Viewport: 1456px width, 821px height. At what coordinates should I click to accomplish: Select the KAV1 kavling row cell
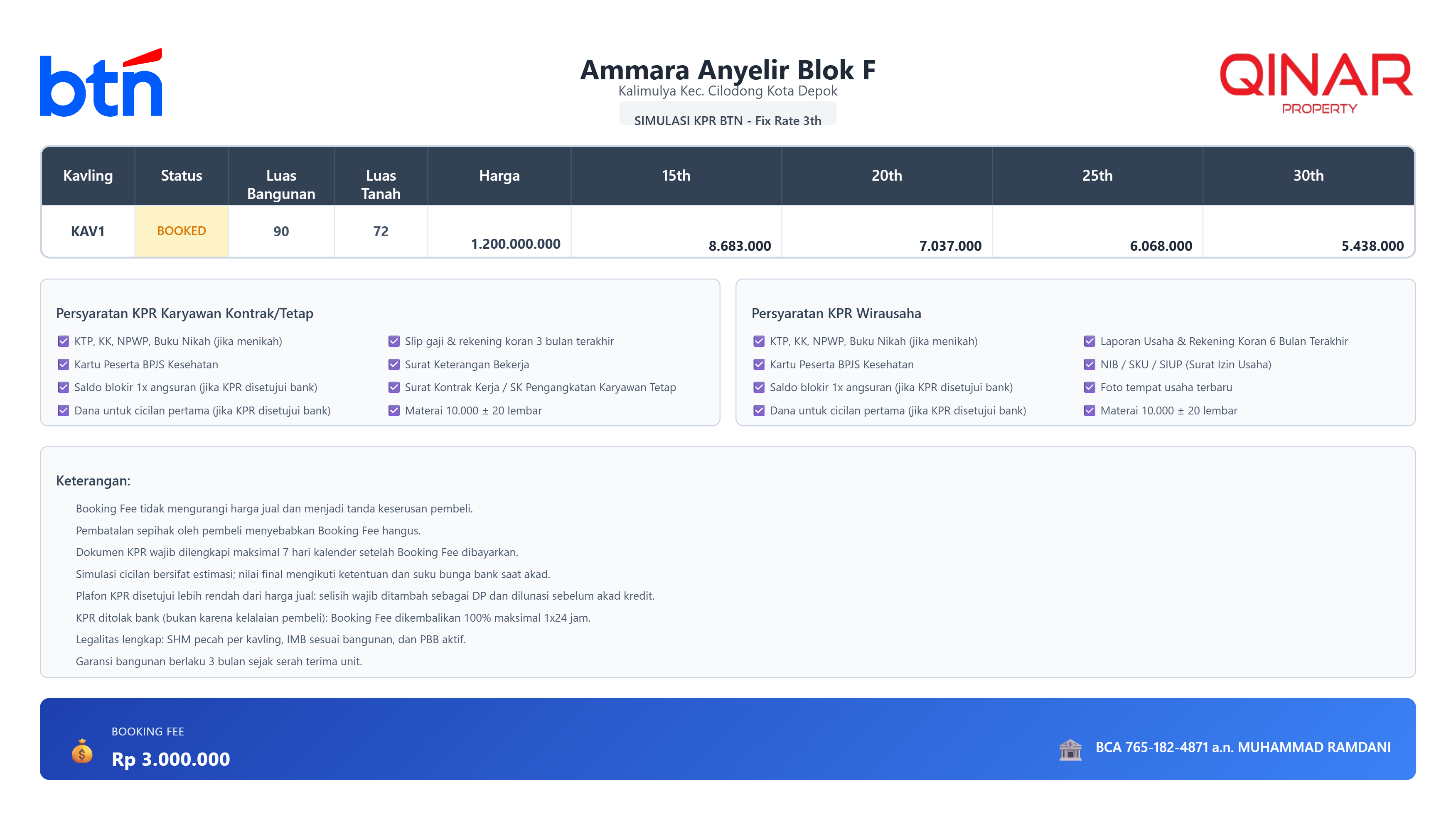88,231
